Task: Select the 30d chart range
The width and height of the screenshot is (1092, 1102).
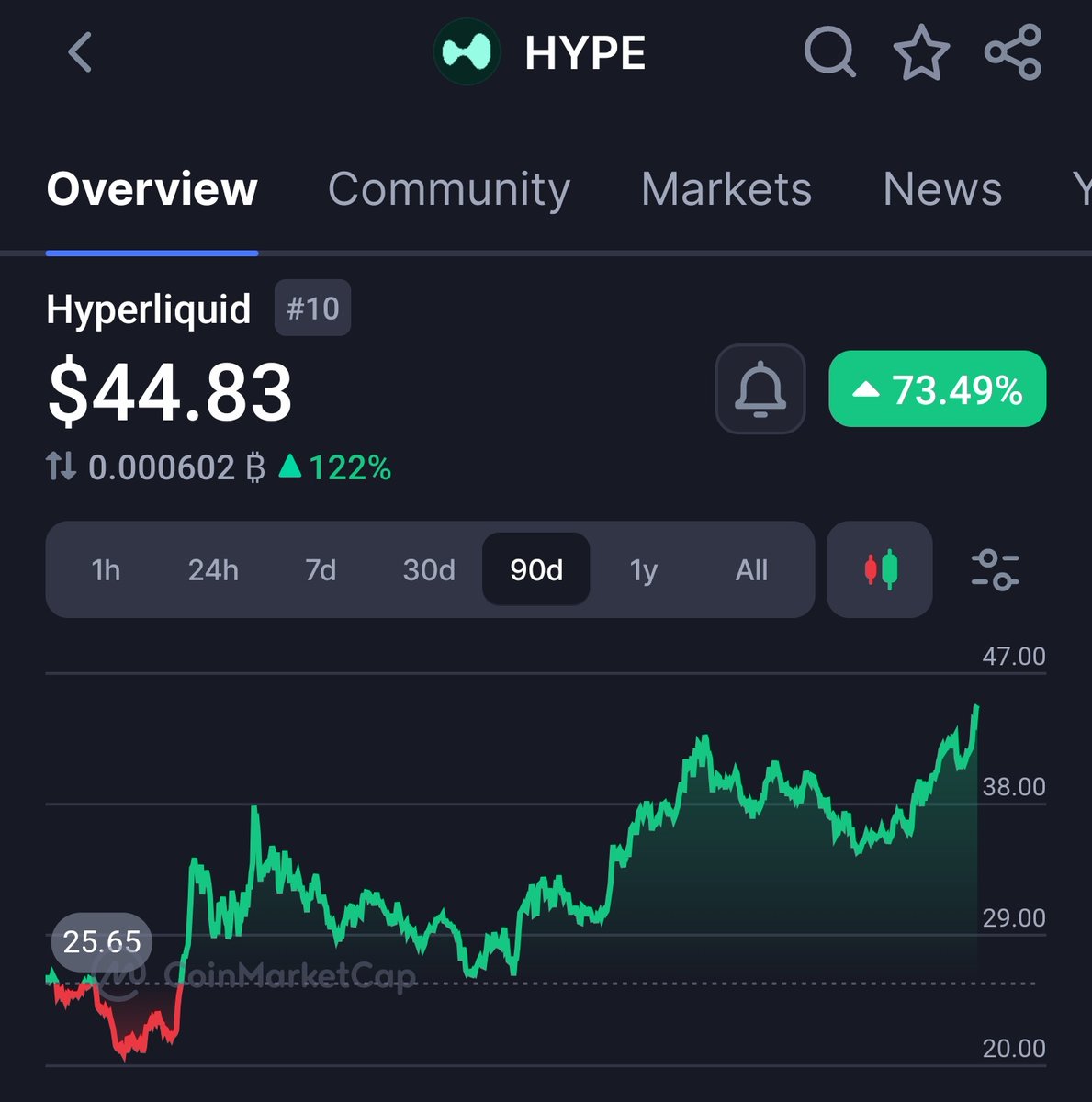Action: pos(429,570)
